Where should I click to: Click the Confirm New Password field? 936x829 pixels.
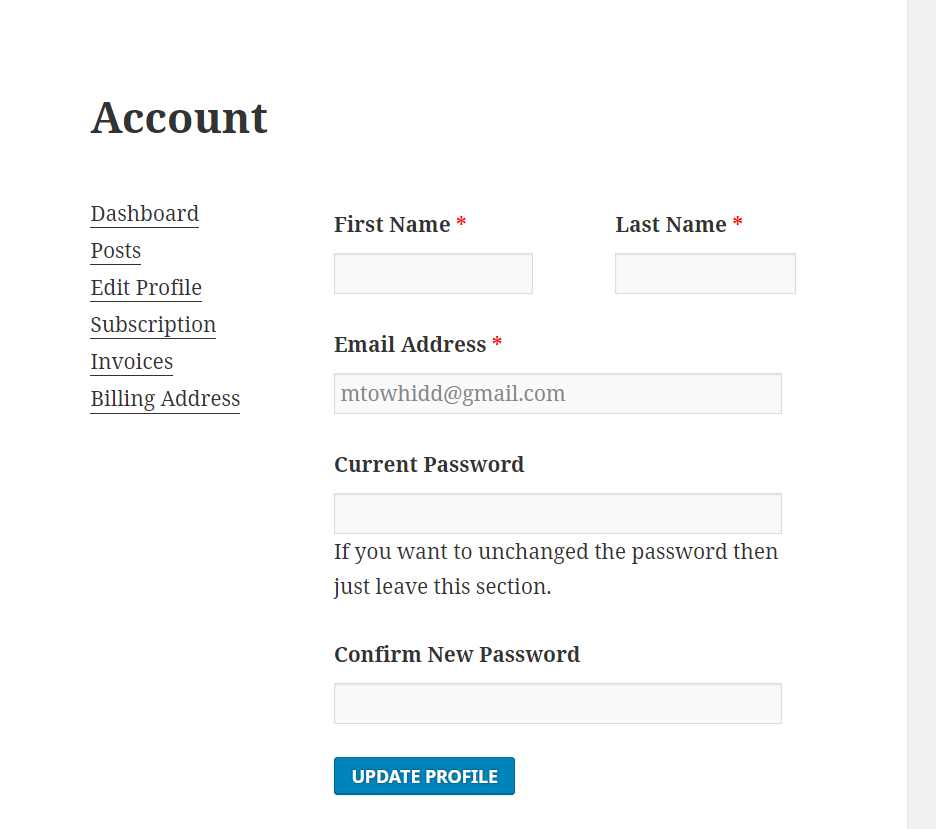(x=558, y=704)
